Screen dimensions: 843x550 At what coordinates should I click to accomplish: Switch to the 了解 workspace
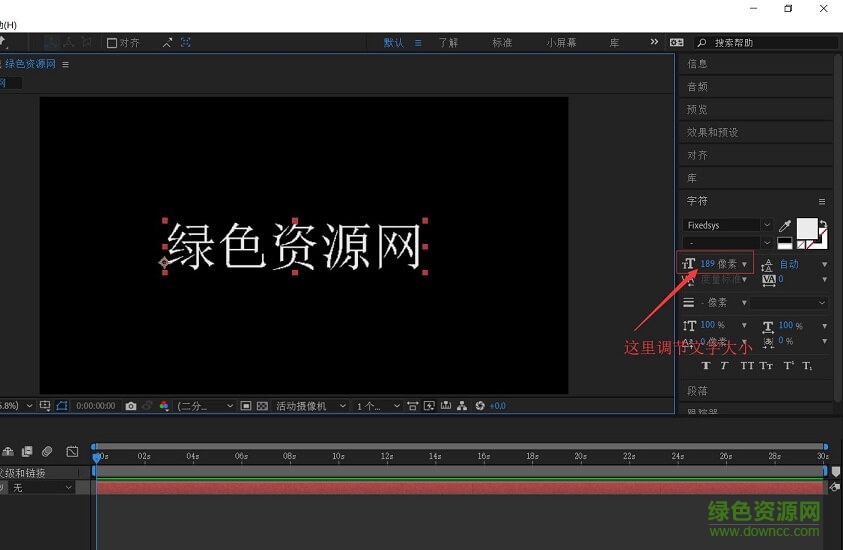448,42
